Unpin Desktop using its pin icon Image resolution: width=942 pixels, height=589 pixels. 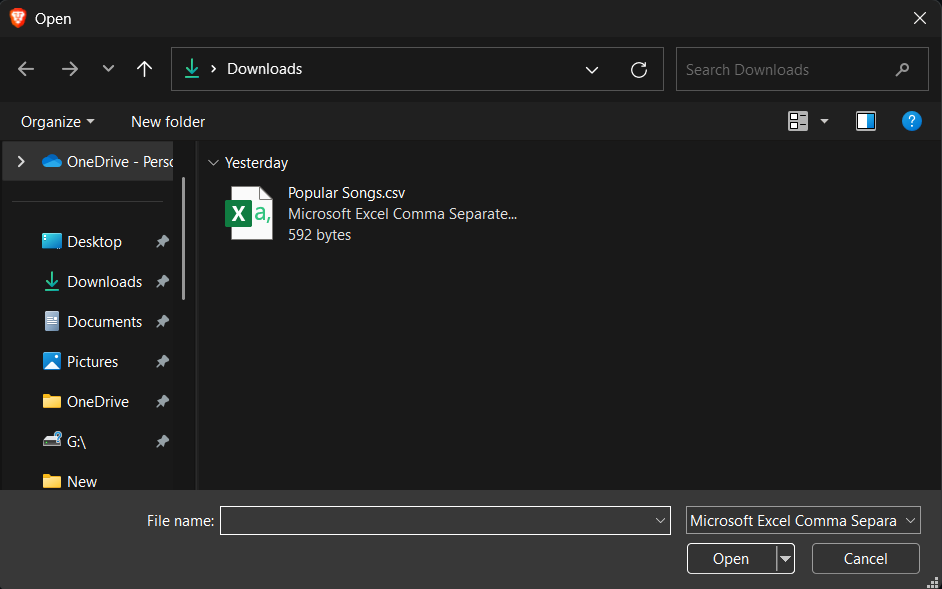coord(162,242)
